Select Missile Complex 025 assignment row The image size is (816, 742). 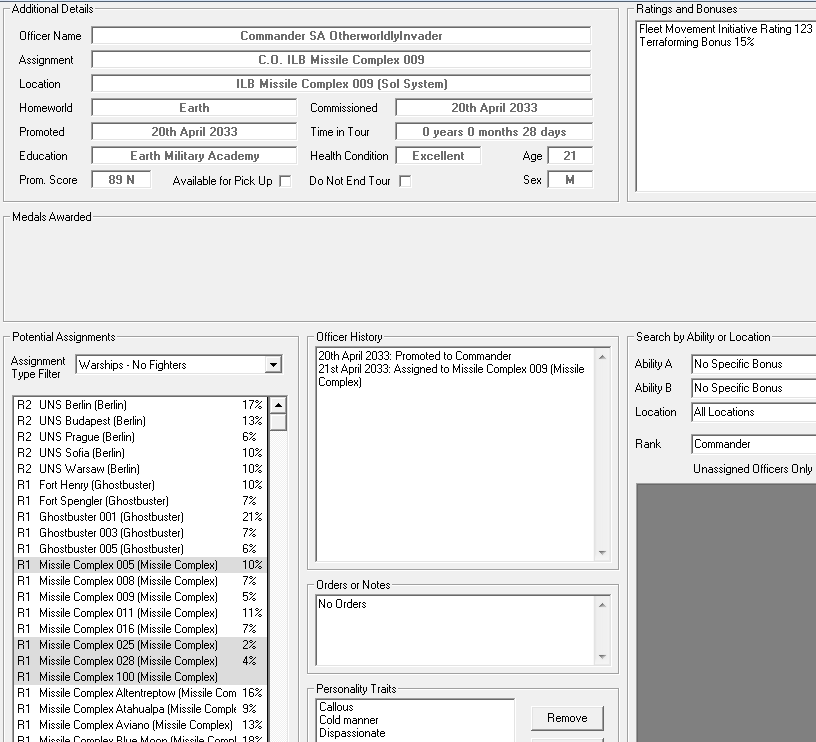point(140,645)
